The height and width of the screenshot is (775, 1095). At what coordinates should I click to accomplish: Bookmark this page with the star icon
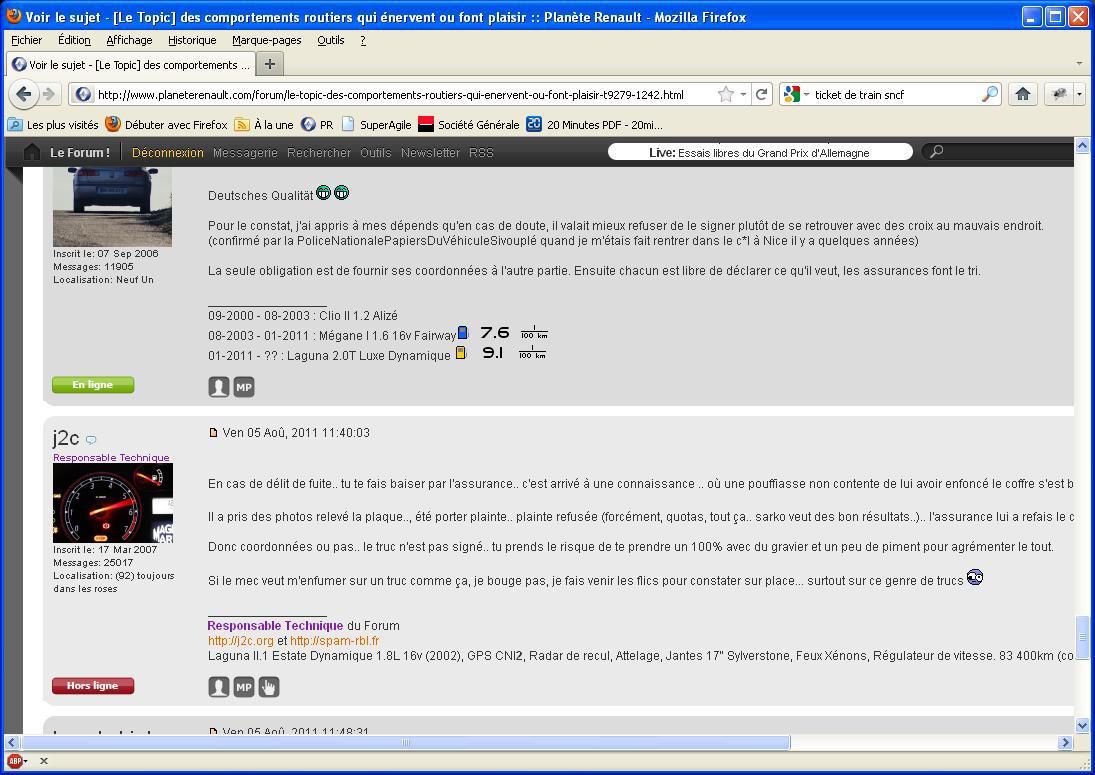725,94
